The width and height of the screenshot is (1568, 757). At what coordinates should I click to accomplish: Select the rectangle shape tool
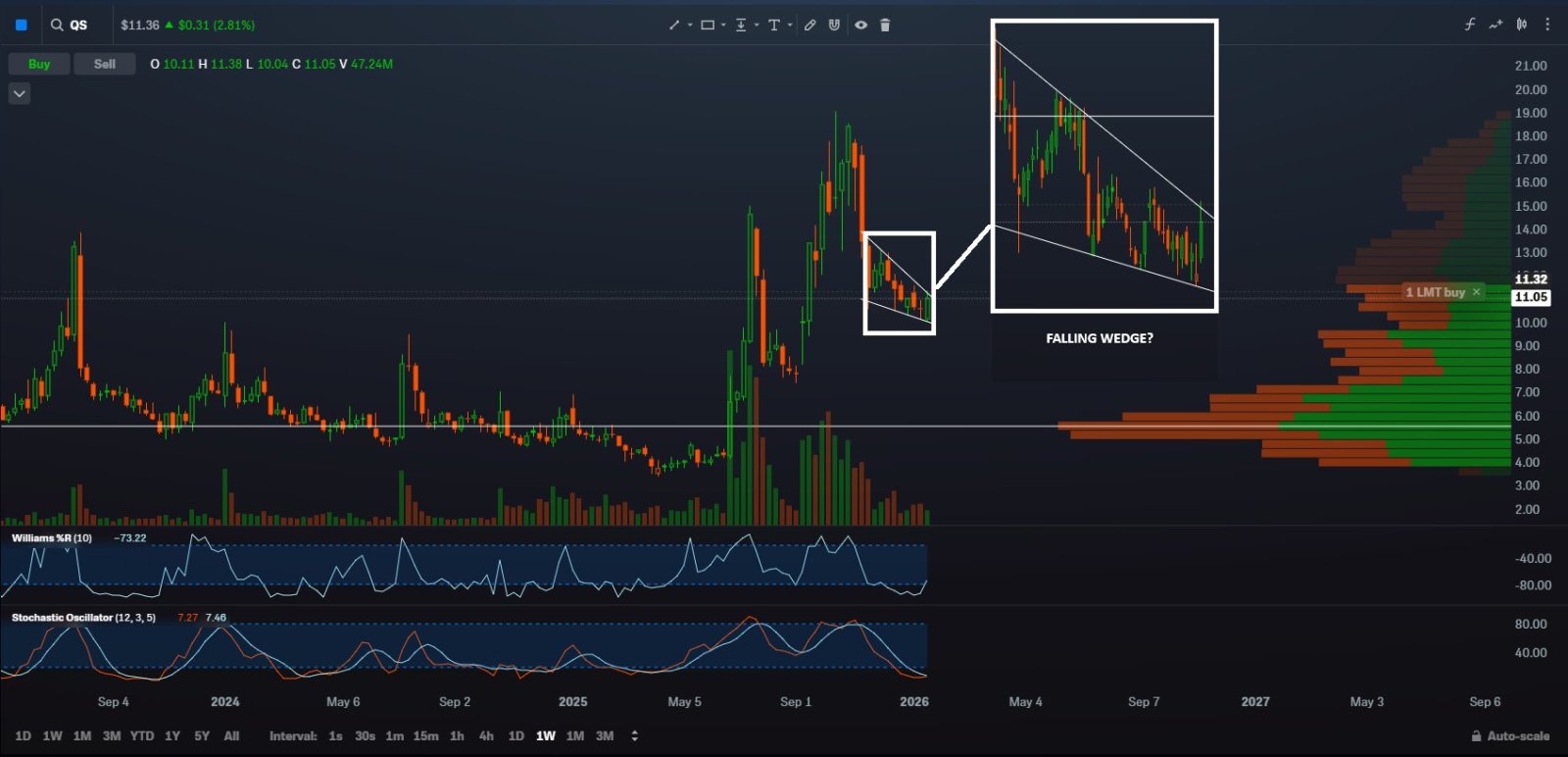[x=708, y=25]
